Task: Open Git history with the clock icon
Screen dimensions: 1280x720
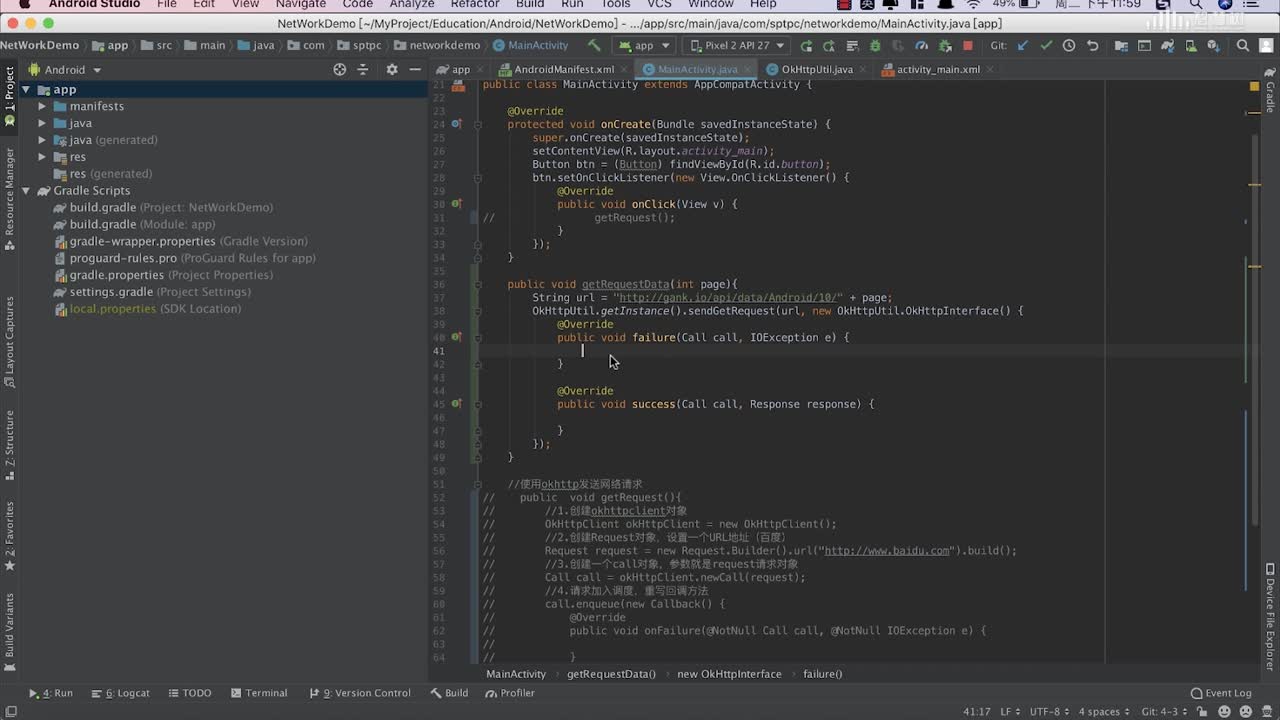Action: [1069, 45]
